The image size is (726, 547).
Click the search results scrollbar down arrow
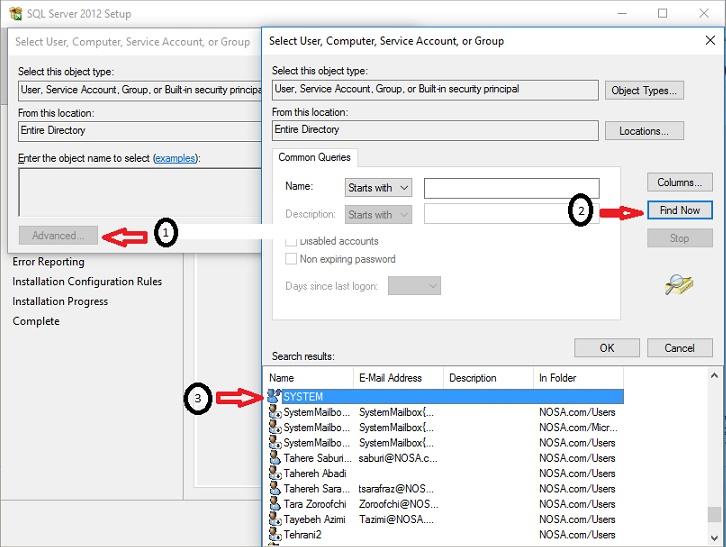click(x=714, y=537)
